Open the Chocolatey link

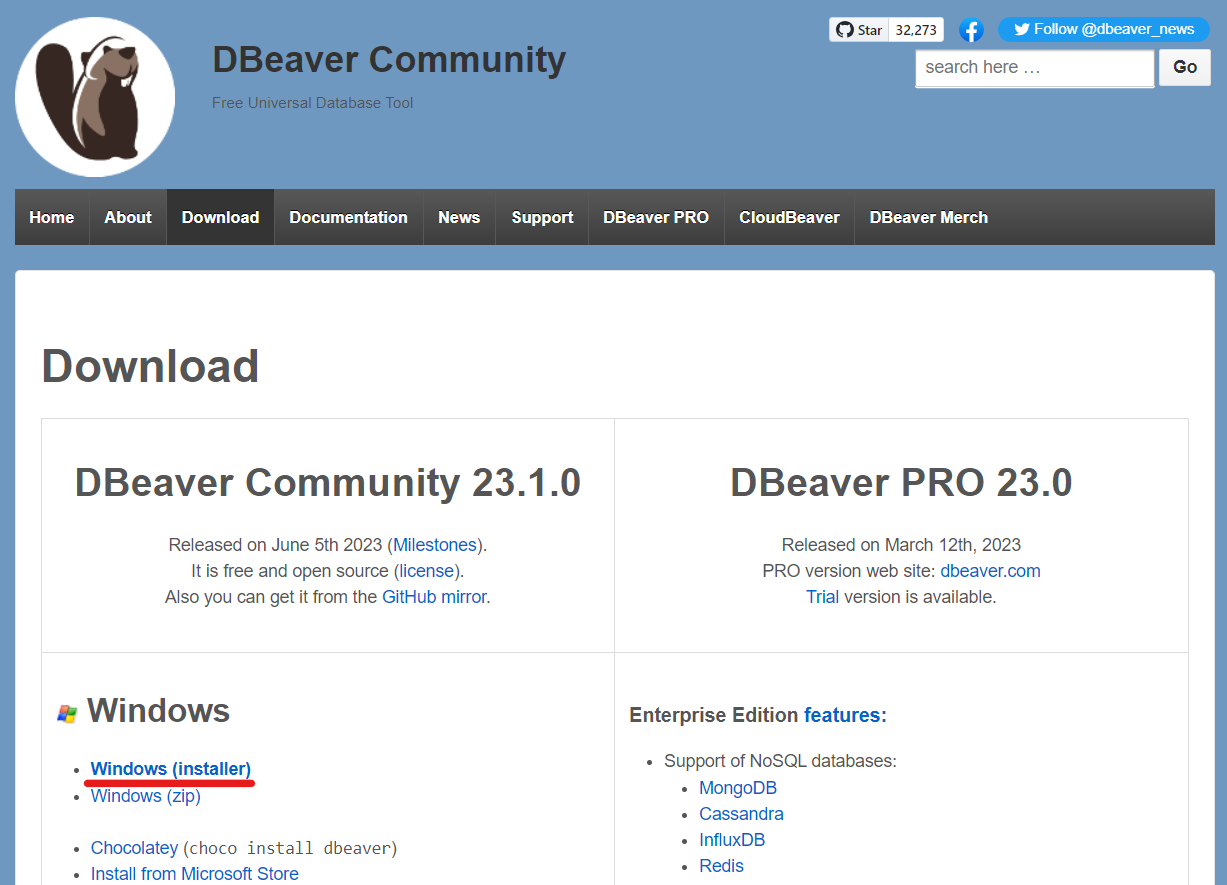134,848
